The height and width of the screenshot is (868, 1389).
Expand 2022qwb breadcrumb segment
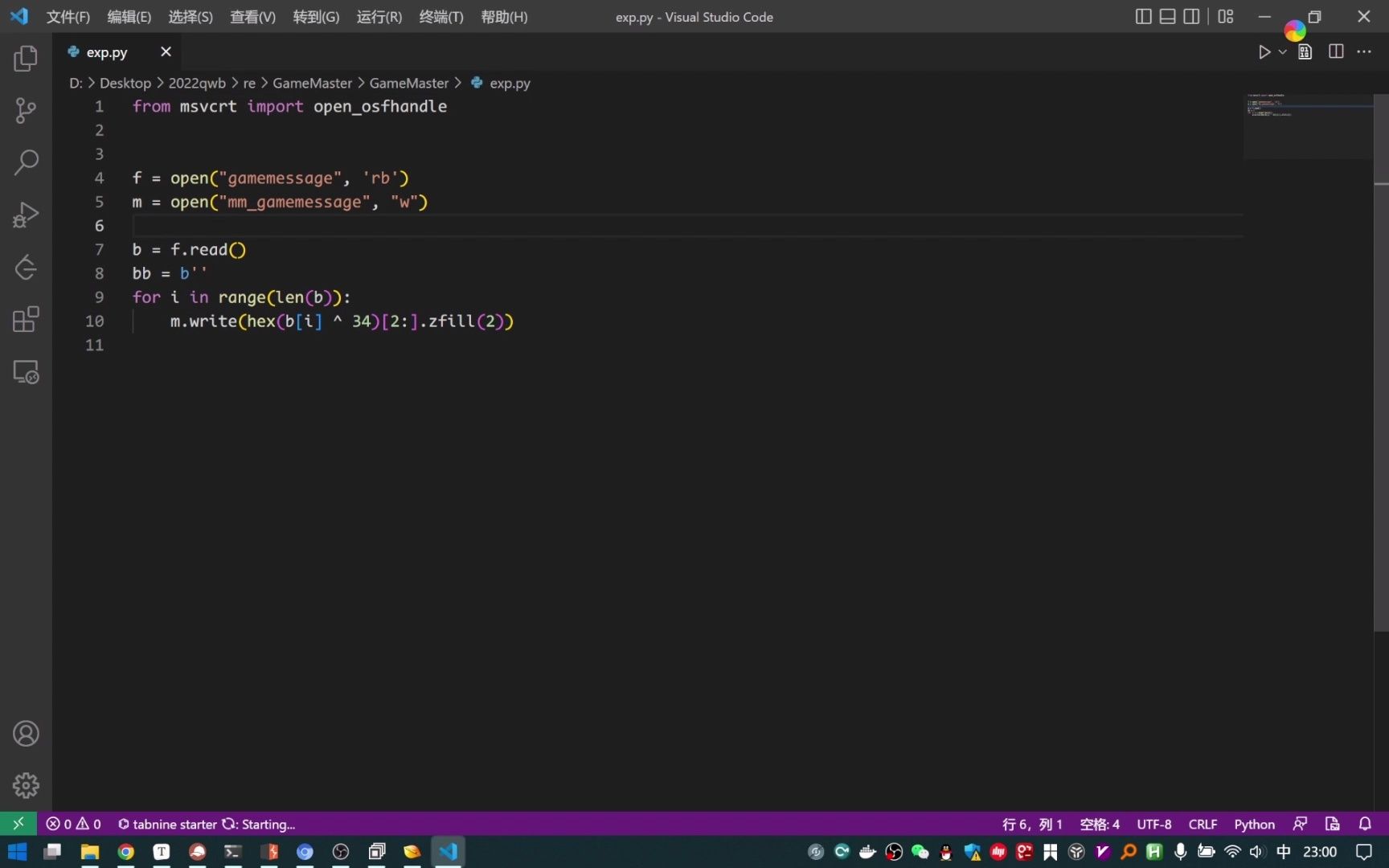197,83
